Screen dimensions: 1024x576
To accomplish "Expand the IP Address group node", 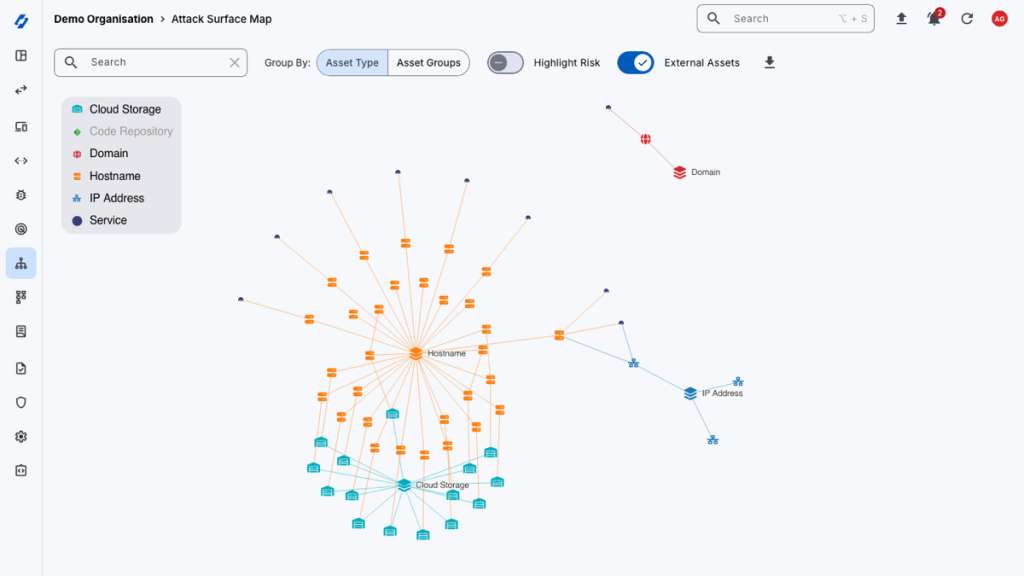I will (688, 393).
